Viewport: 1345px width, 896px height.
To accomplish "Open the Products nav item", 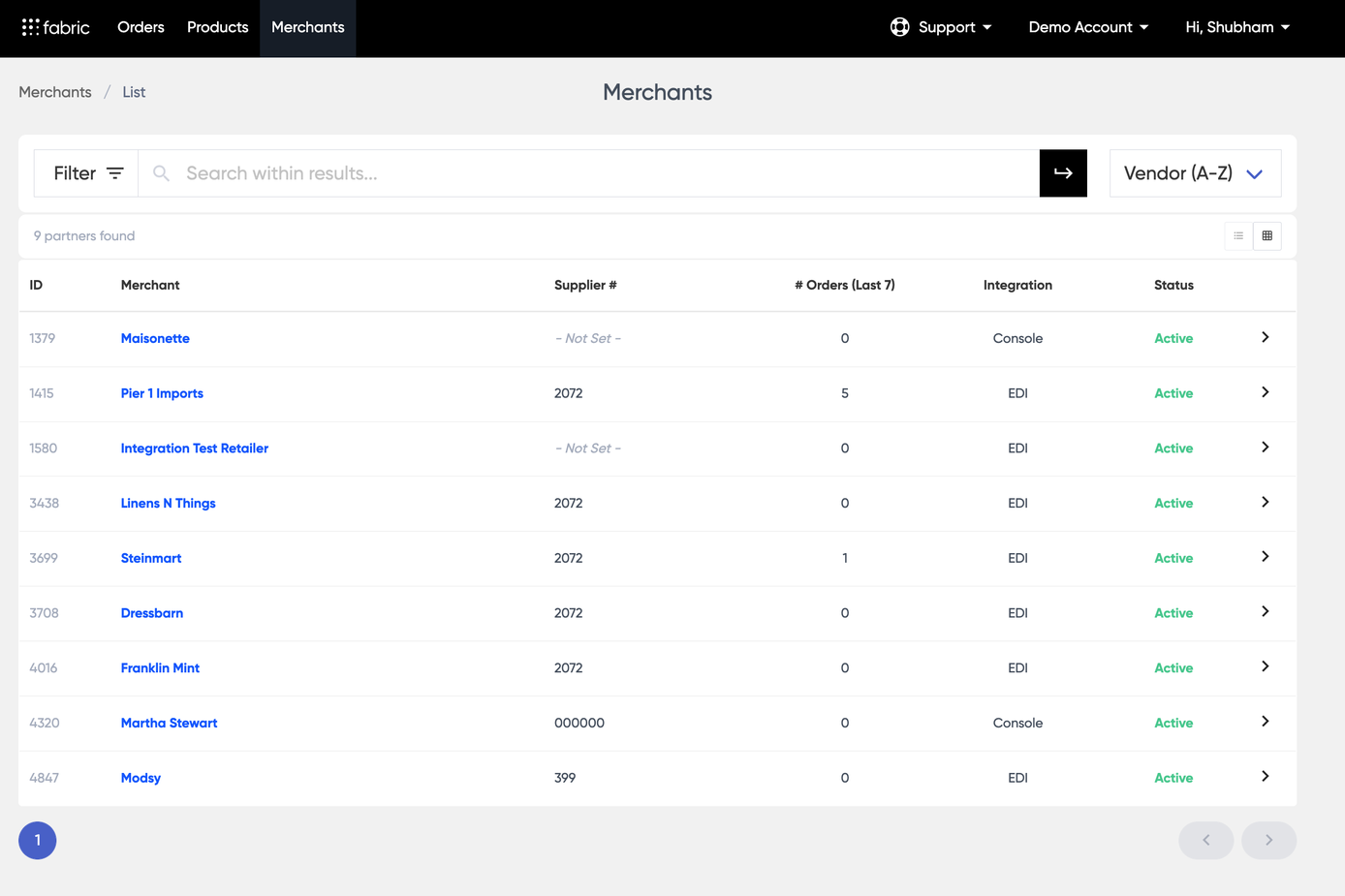I will pos(217,27).
